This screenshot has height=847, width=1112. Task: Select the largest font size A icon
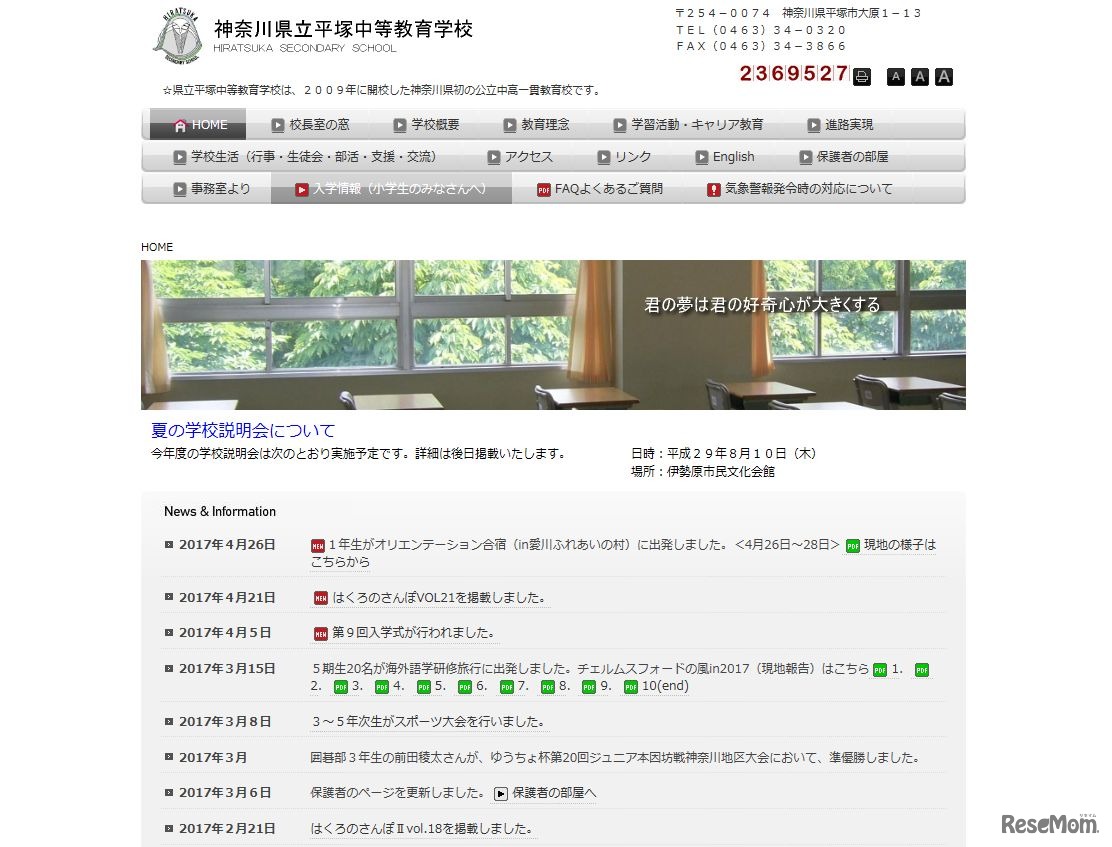(x=944, y=76)
